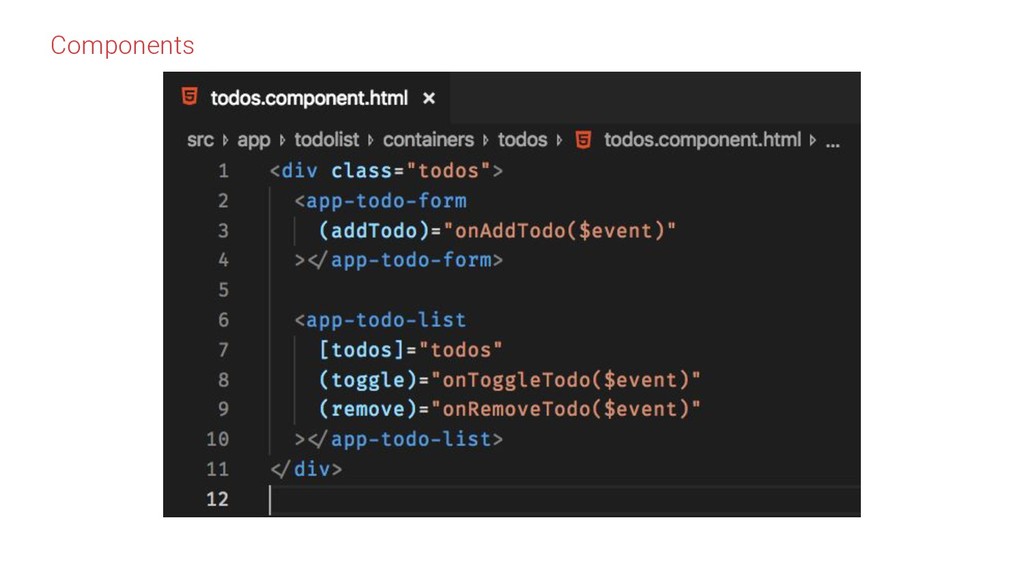Screen dimensions: 1024x576
Task: Click the onAddTodo($event) string on line 3
Action: pyautogui.click(x=566, y=230)
